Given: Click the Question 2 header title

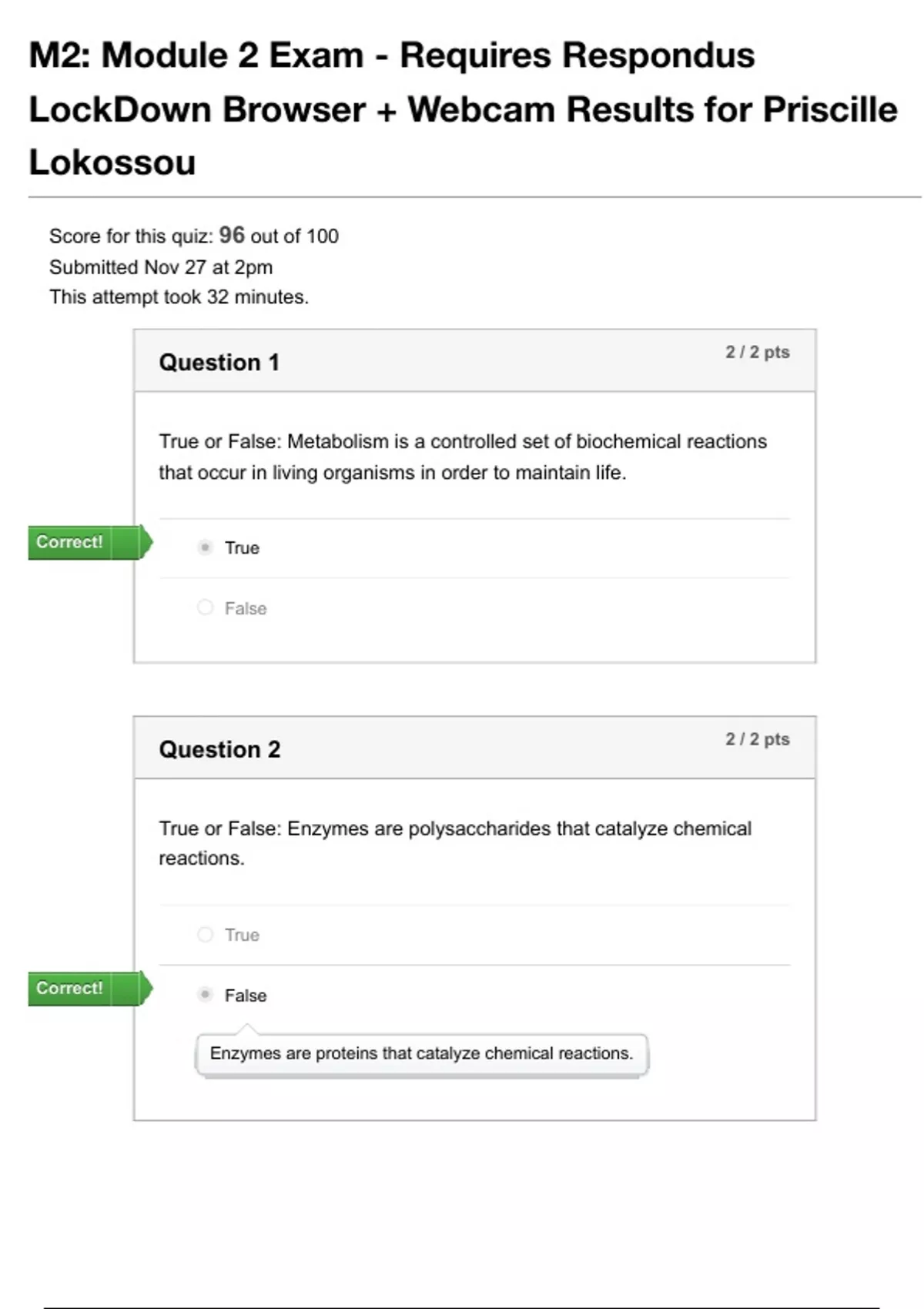Looking at the screenshot, I should coord(219,749).
